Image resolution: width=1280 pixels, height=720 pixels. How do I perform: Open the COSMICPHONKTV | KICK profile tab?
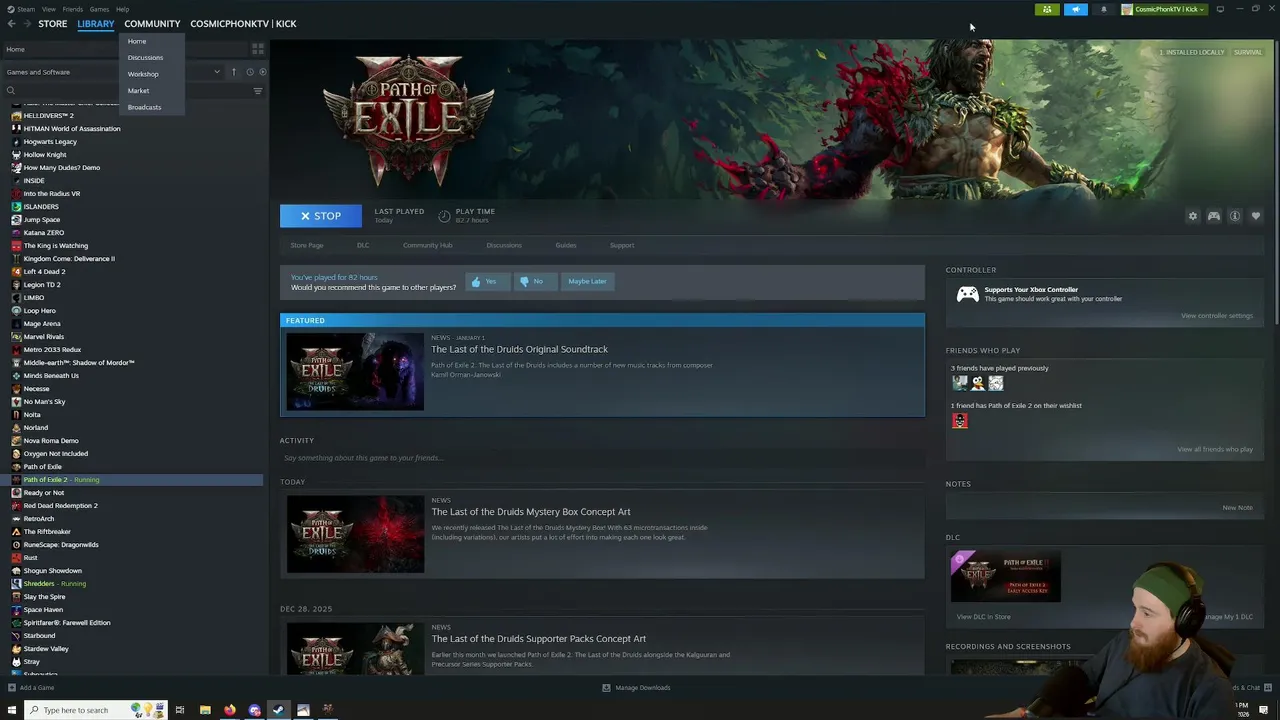coord(243,23)
